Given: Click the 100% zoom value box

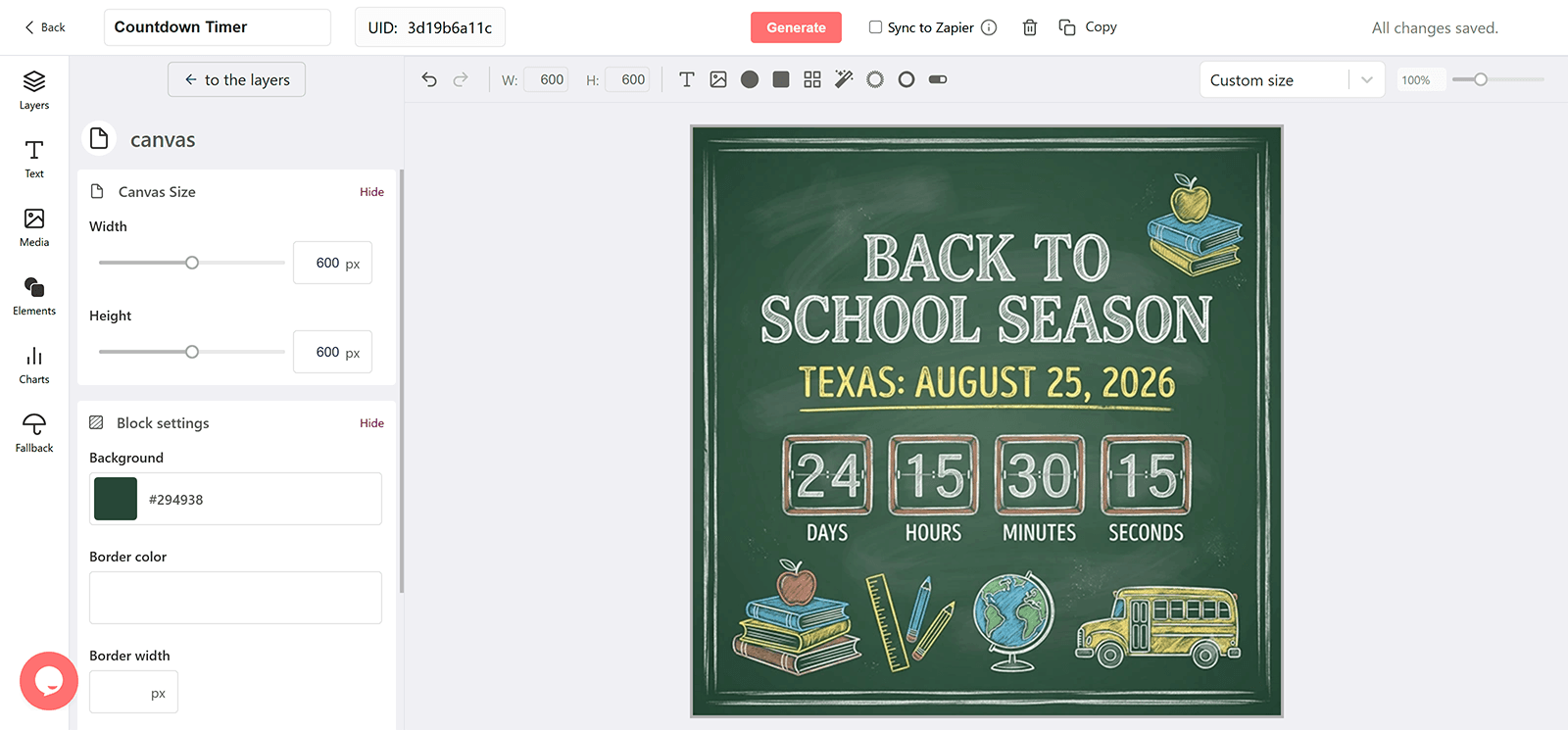Looking at the screenshot, I should click(x=1420, y=79).
